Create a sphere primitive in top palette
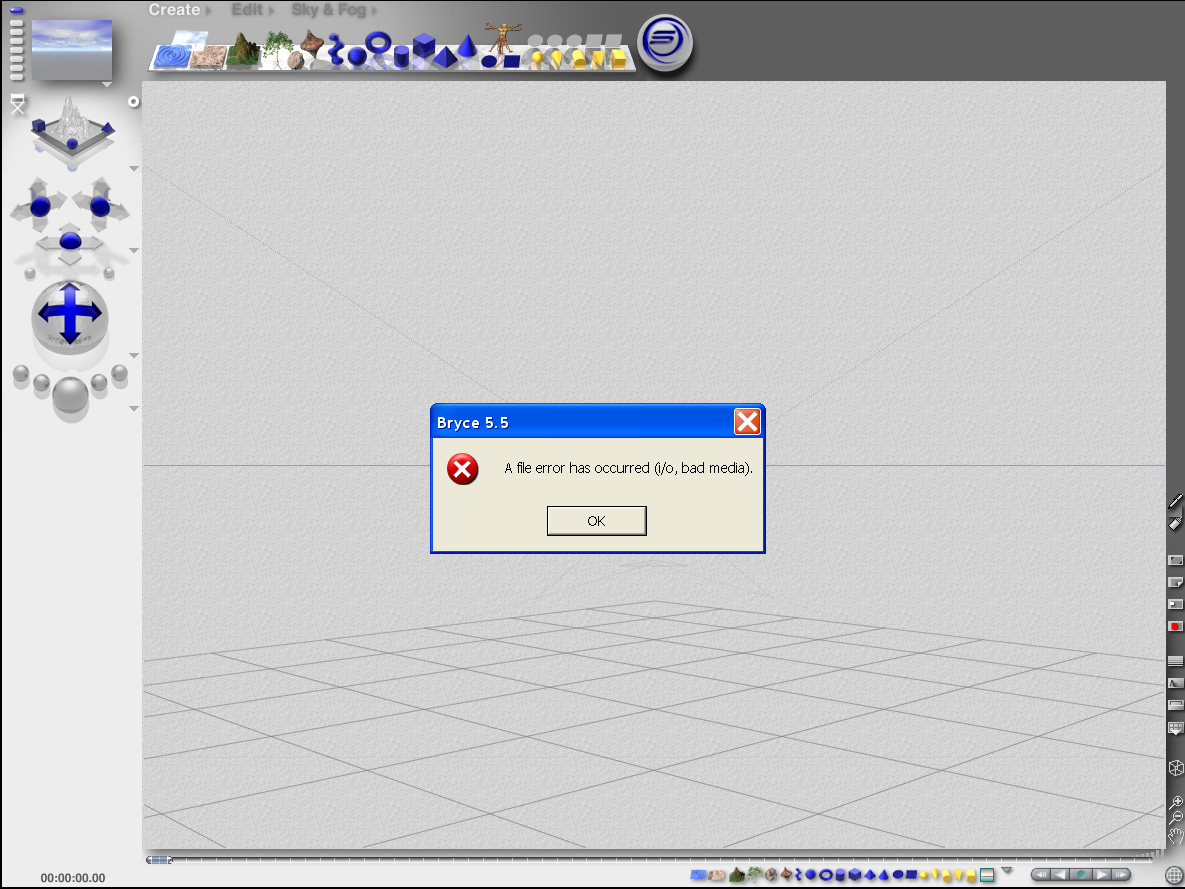The height and width of the screenshot is (889, 1185). tap(357, 56)
